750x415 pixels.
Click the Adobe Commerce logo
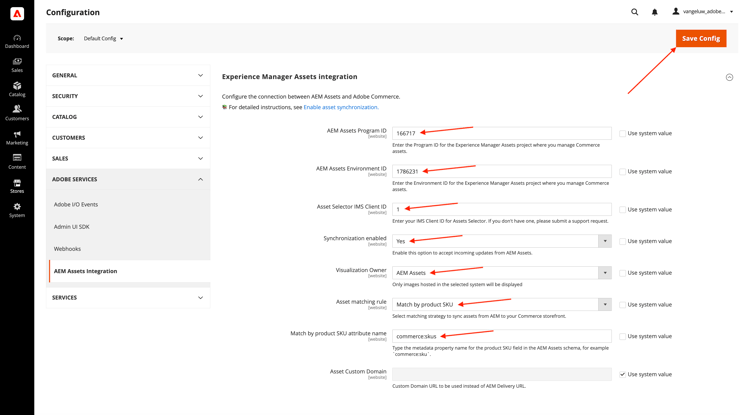pyautogui.click(x=17, y=13)
